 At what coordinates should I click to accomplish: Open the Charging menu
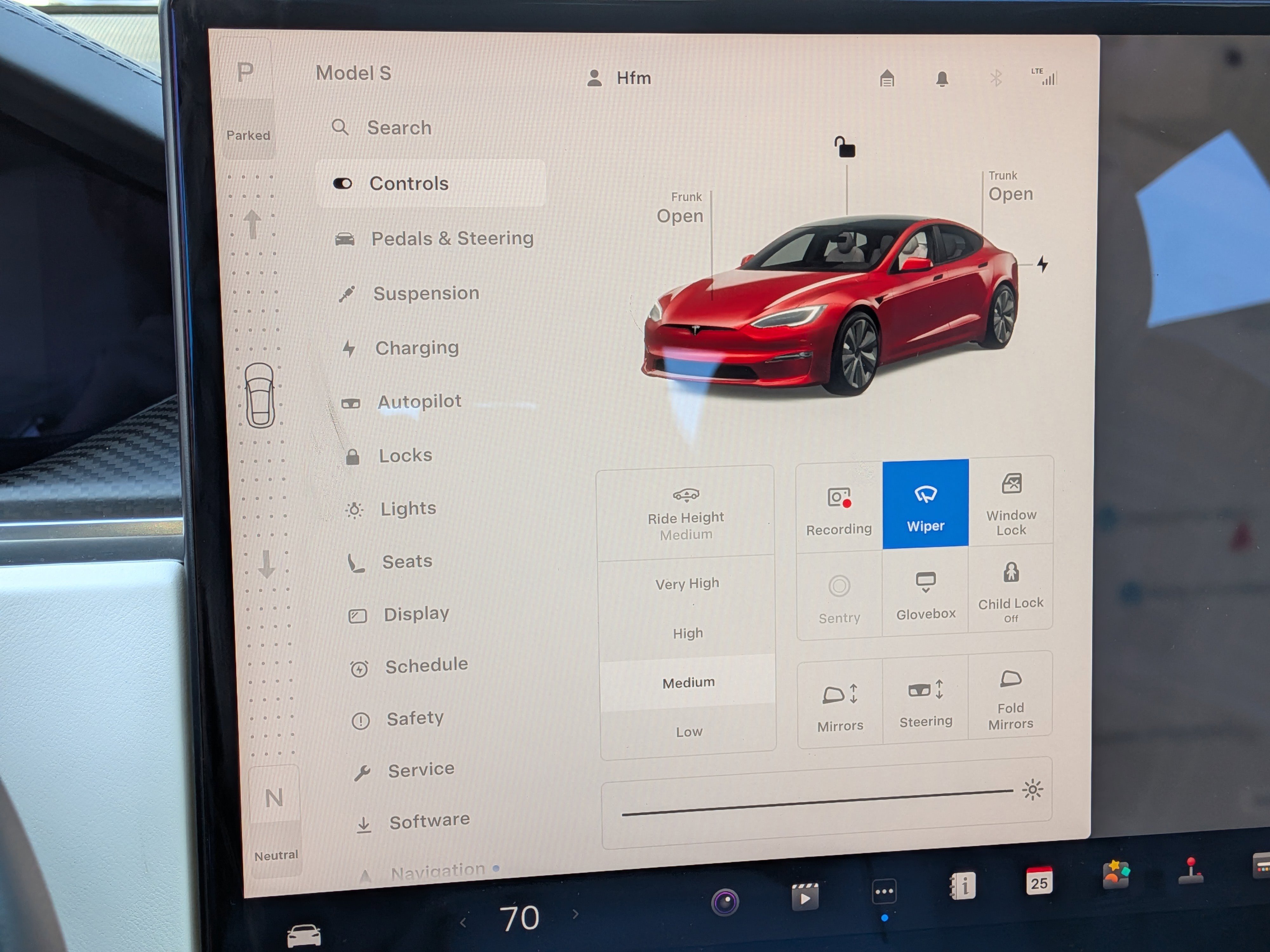[x=417, y=348]
